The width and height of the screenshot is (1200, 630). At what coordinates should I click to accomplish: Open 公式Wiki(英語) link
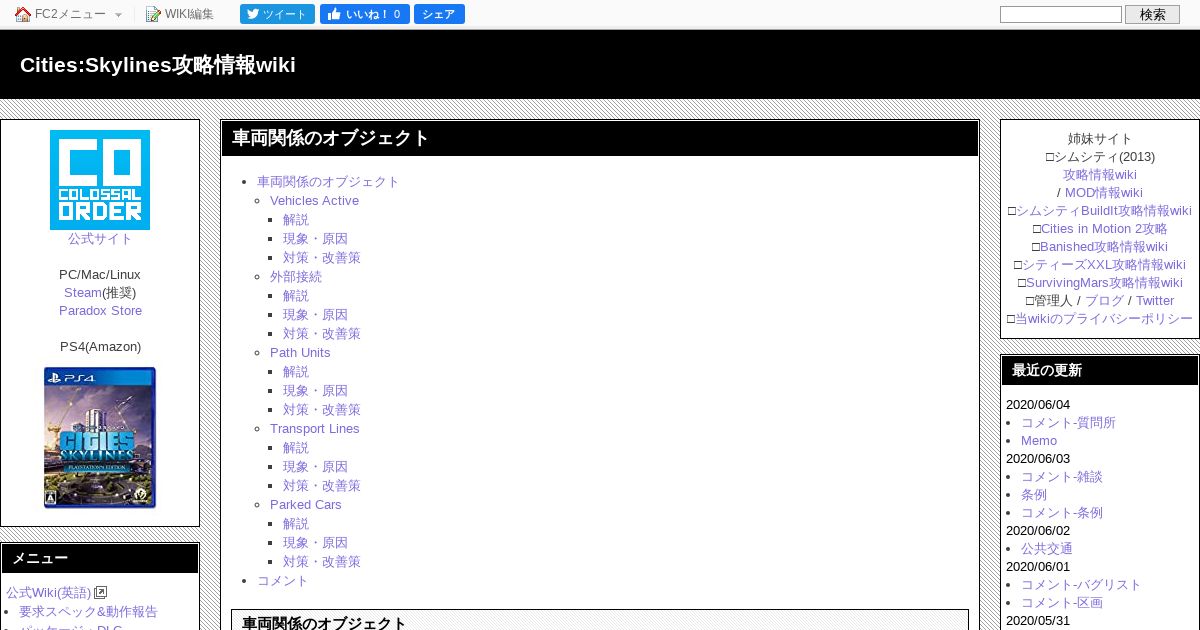click(x=48, y=593)
